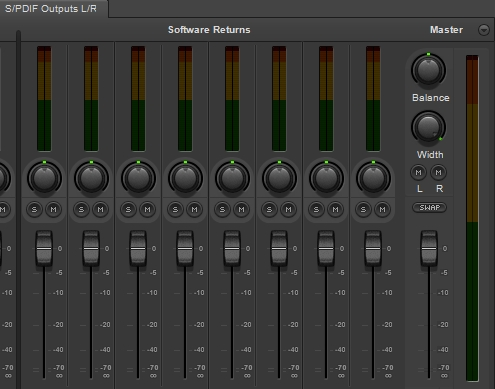Click the Width label in Master
The image size is (495, 389).
tap(430, 155)
